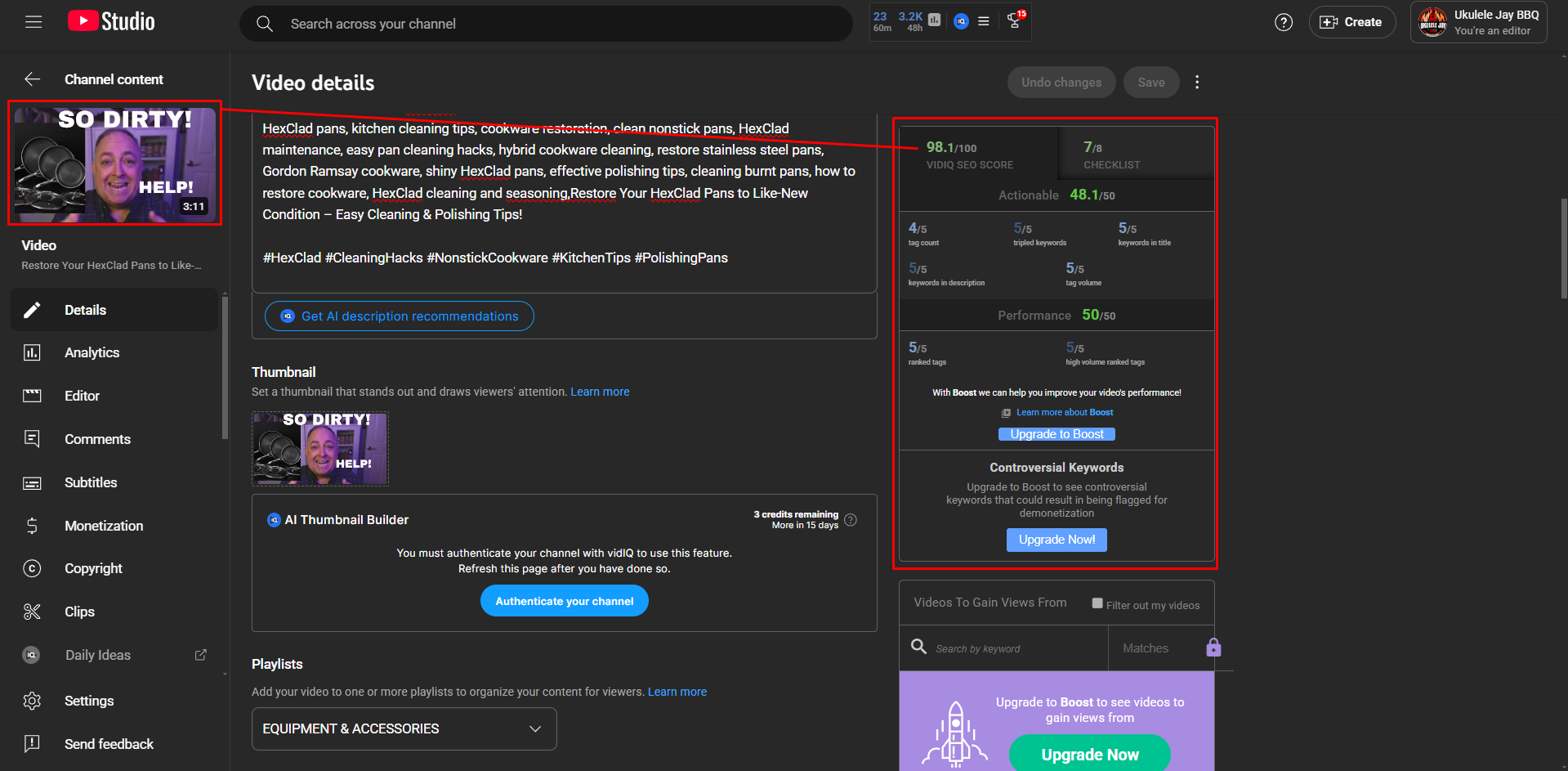Click the 3.2K views 48h stat
1568x771 pixels.
(910, 21)
